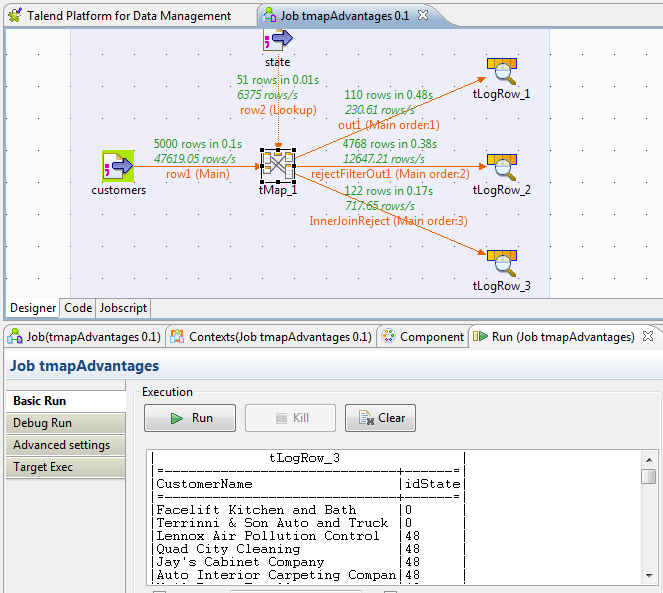Close the Run (Job tmapAdvantages) view

pos(648,336)
